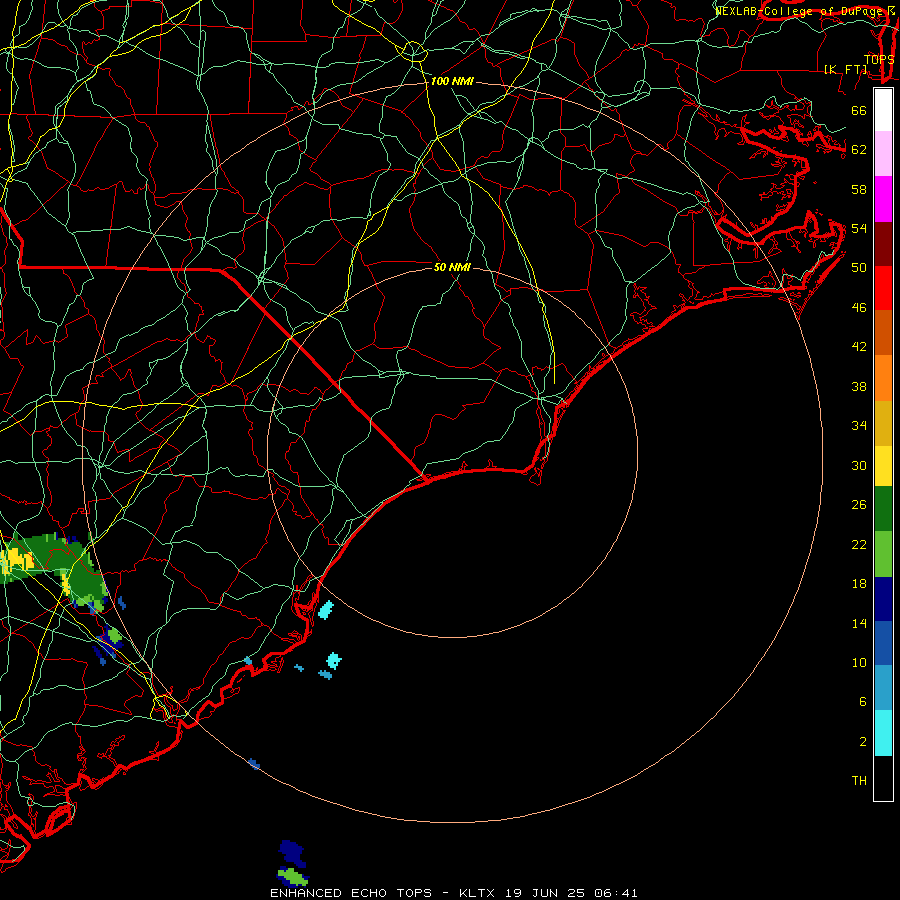This screenshot has width=900, height=900.
Task: Click the light green 26 kft swatch
Action: (883, 554)
